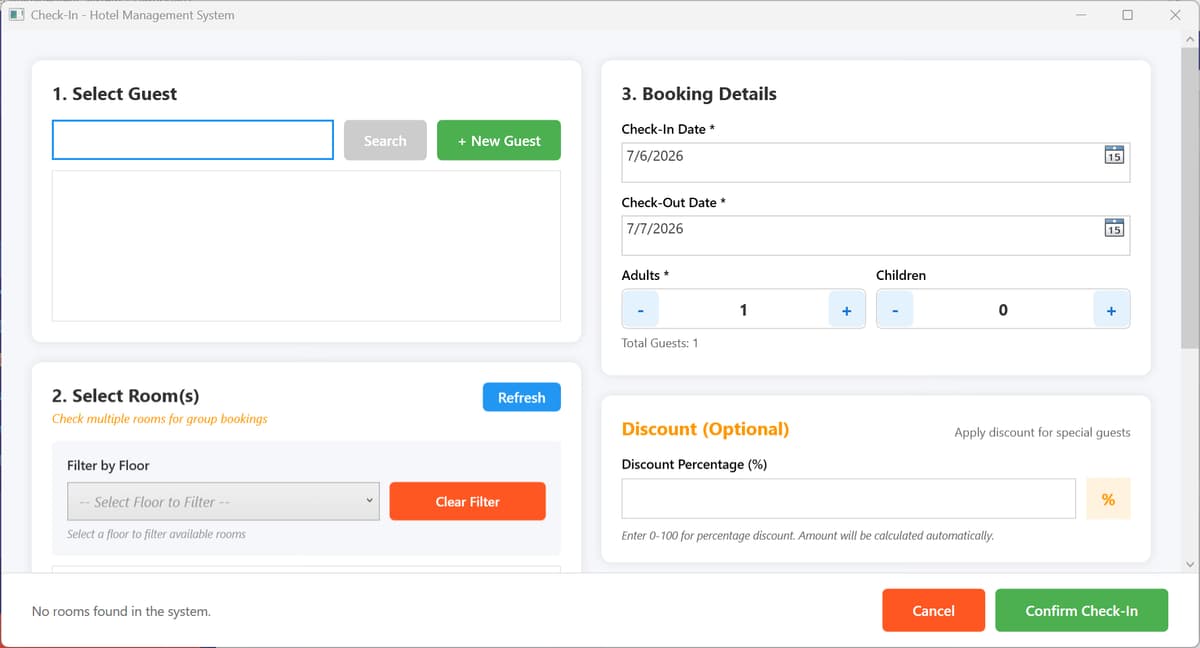Cancel the check-in
Viewport: 1200px width, 648px height.
pyautogui.click(x=934, y=610)
